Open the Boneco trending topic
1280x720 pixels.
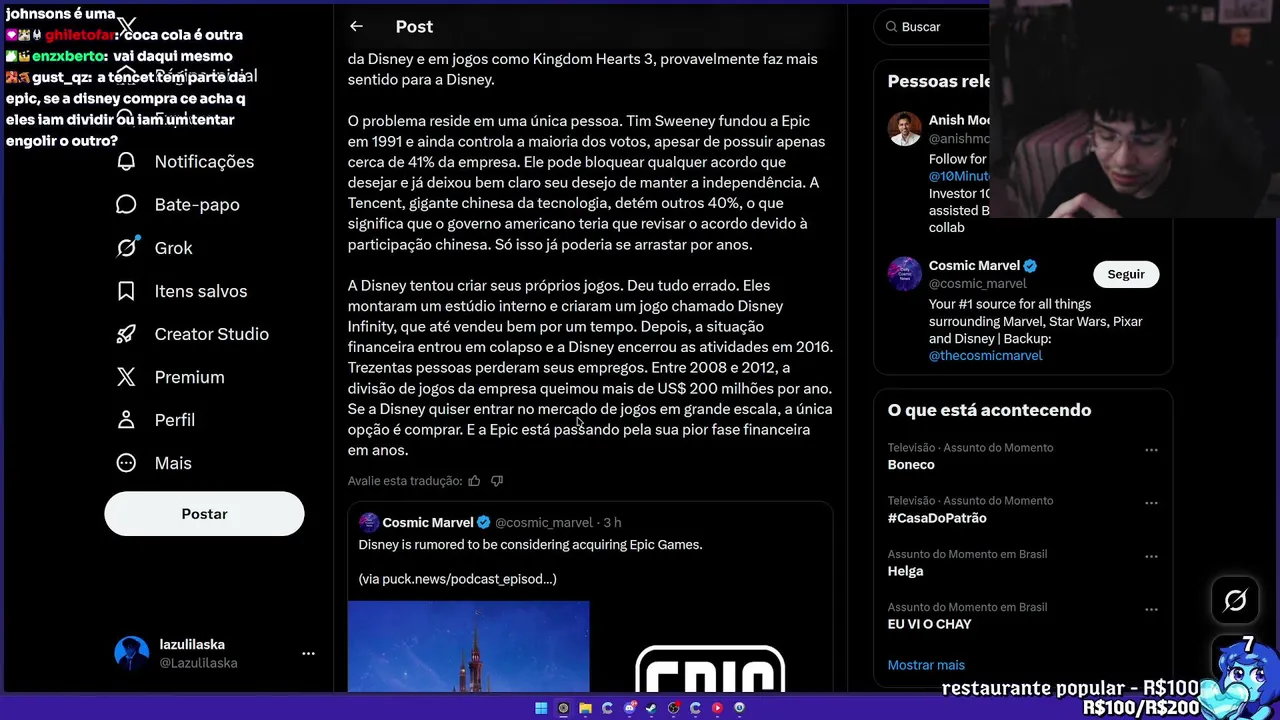coord(911,464)
